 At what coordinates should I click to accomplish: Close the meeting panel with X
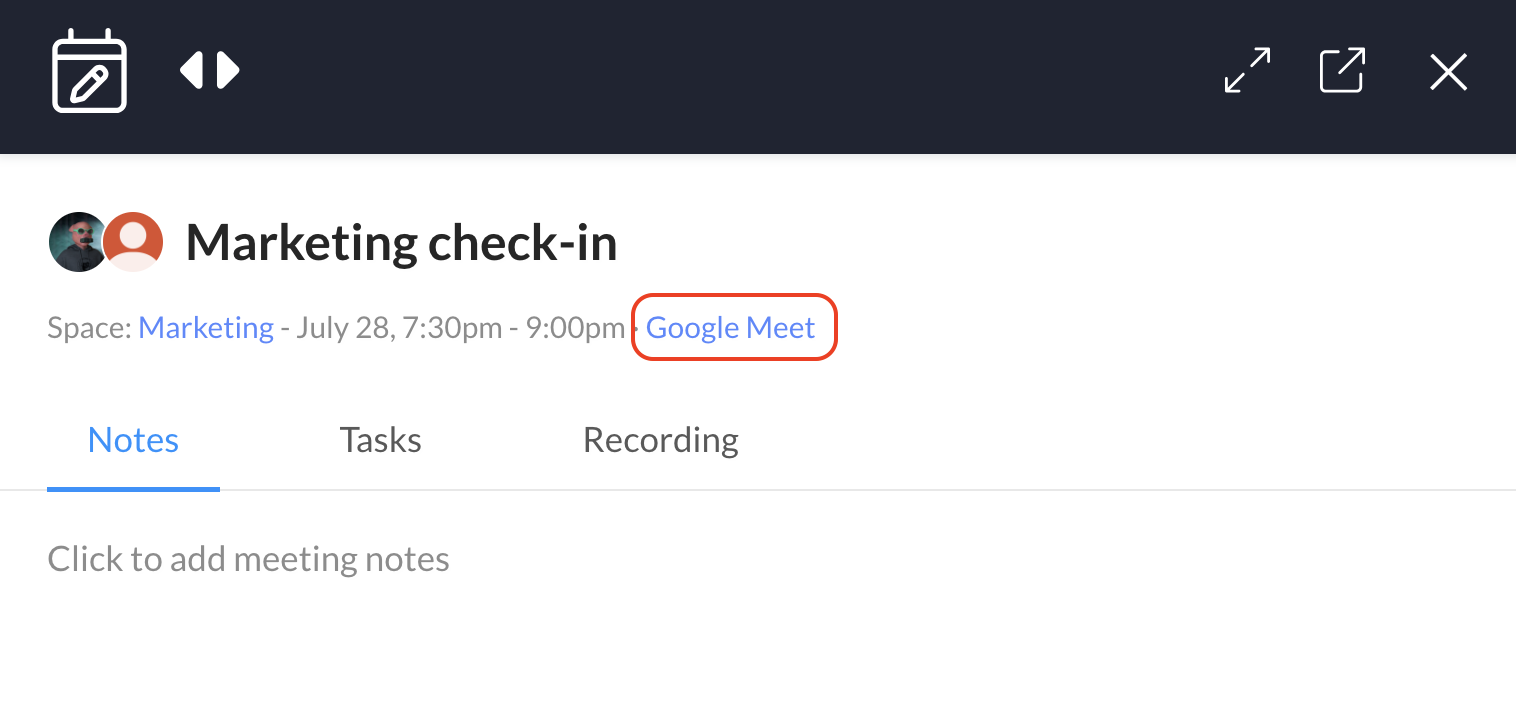1448,72
